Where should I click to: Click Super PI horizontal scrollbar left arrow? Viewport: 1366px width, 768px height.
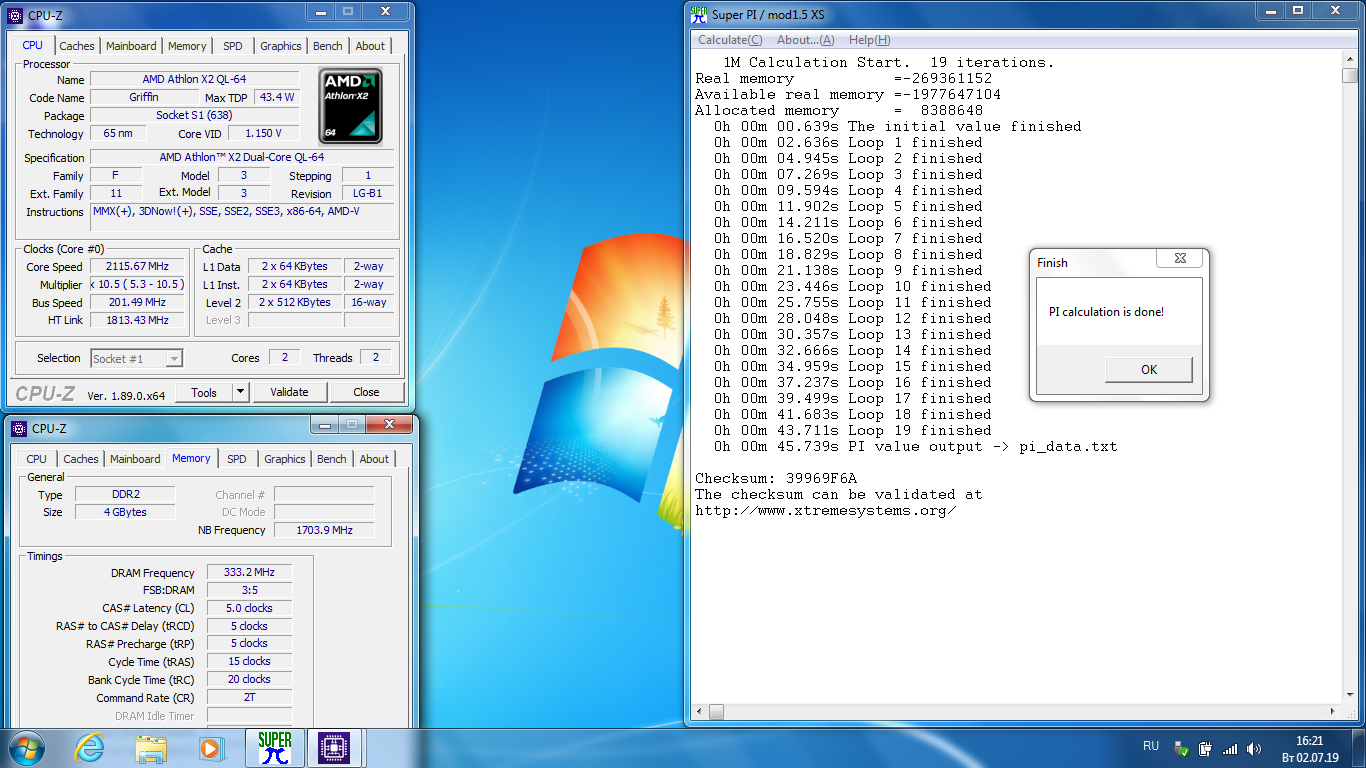coord(700,713)
